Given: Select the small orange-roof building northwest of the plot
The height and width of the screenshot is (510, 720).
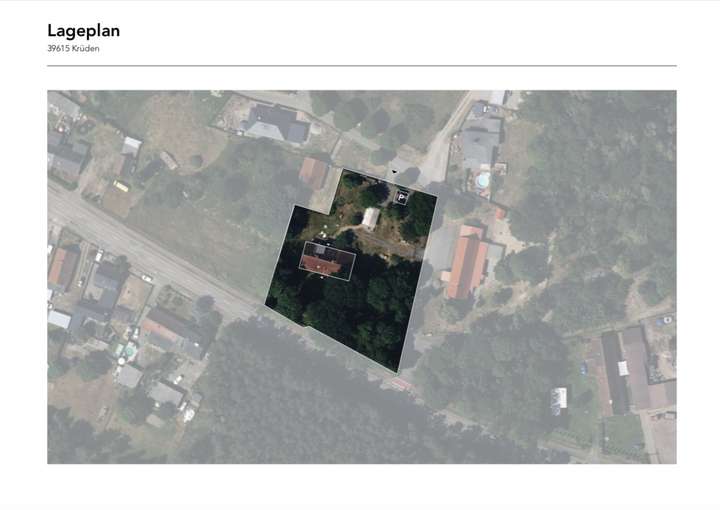Looking at the screenshot, I should click(x=314, y=173).
